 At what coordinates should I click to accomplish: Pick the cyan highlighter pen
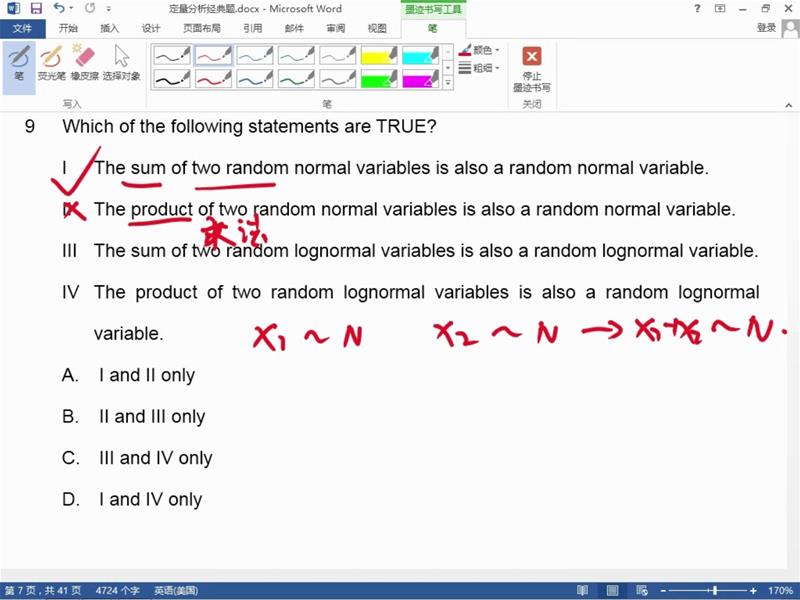(x=420, y=55)
